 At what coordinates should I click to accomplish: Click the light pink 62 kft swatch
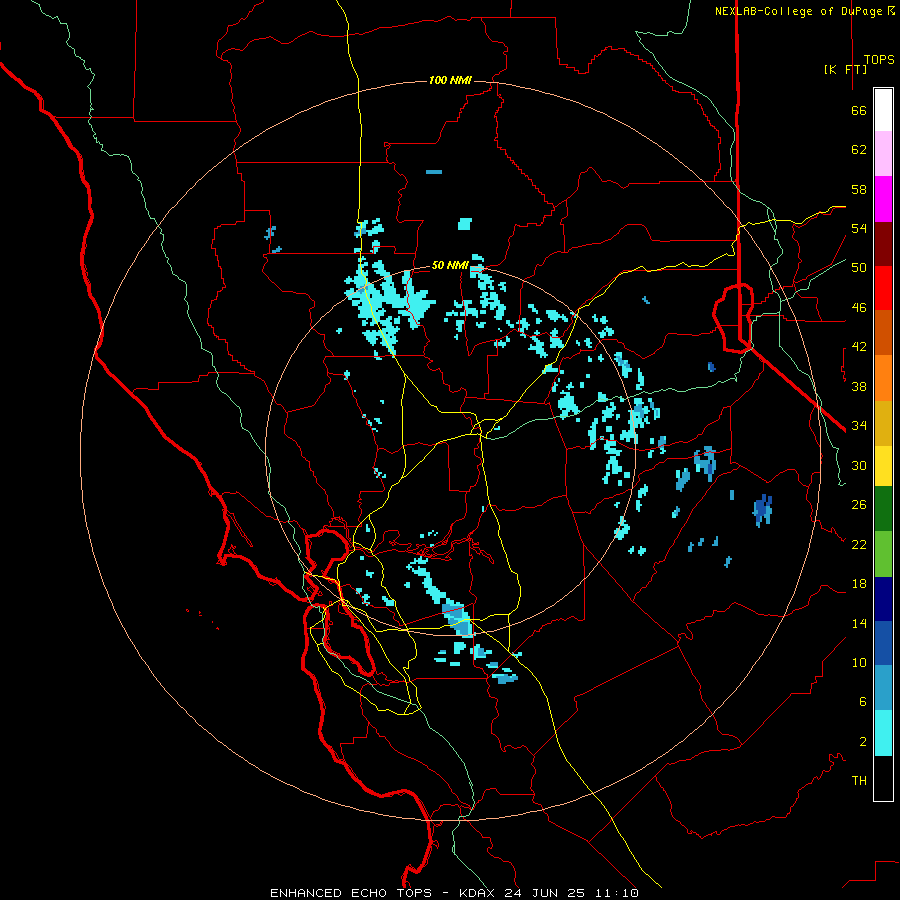coord(883,154)
